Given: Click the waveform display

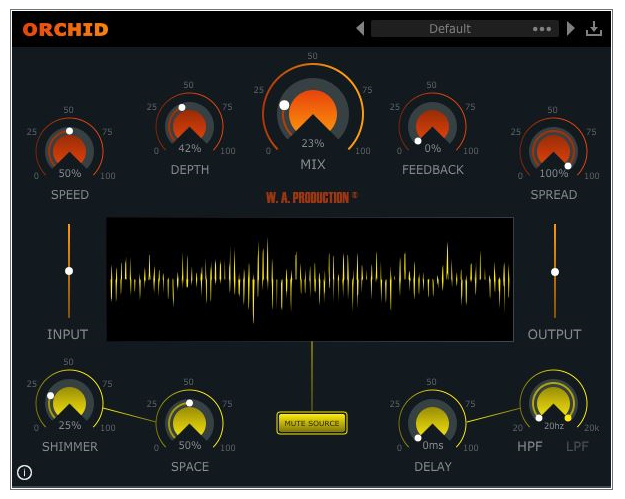Looking at the screenshot, I should click(310, 279).
